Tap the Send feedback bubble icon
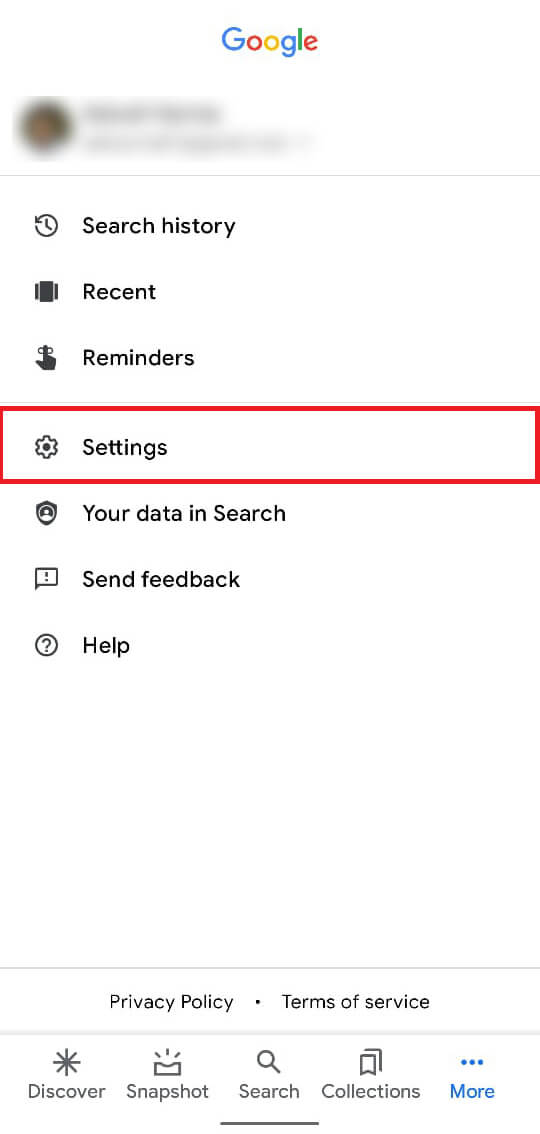The image size is (540, 1134). pos(46,579)
